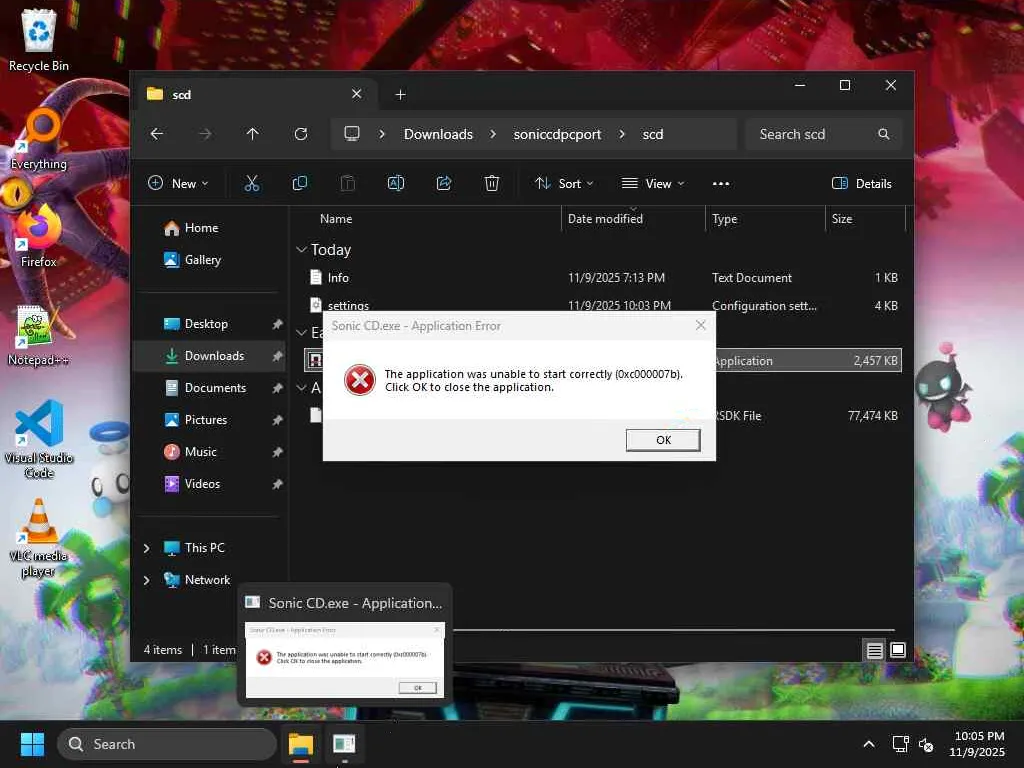Click the Share icon in toolbar
The width and height of the screenshot is (1024, 768).
click(x=444, y=184)
